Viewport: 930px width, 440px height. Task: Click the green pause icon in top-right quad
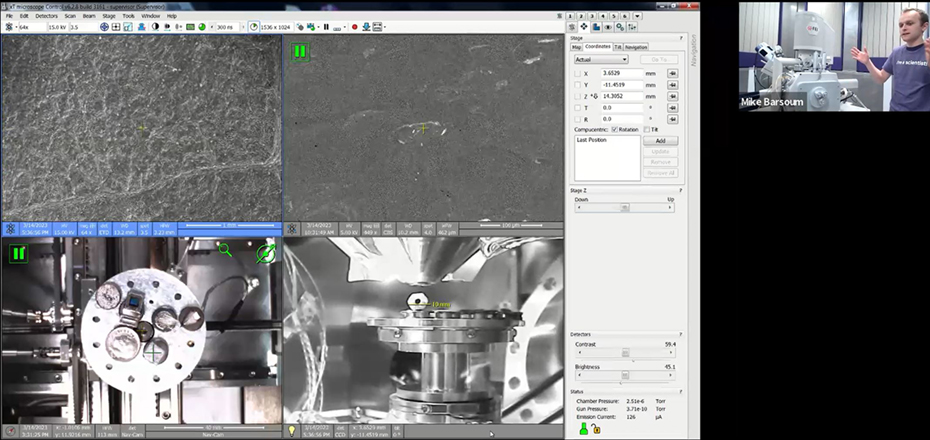point(300,52)
